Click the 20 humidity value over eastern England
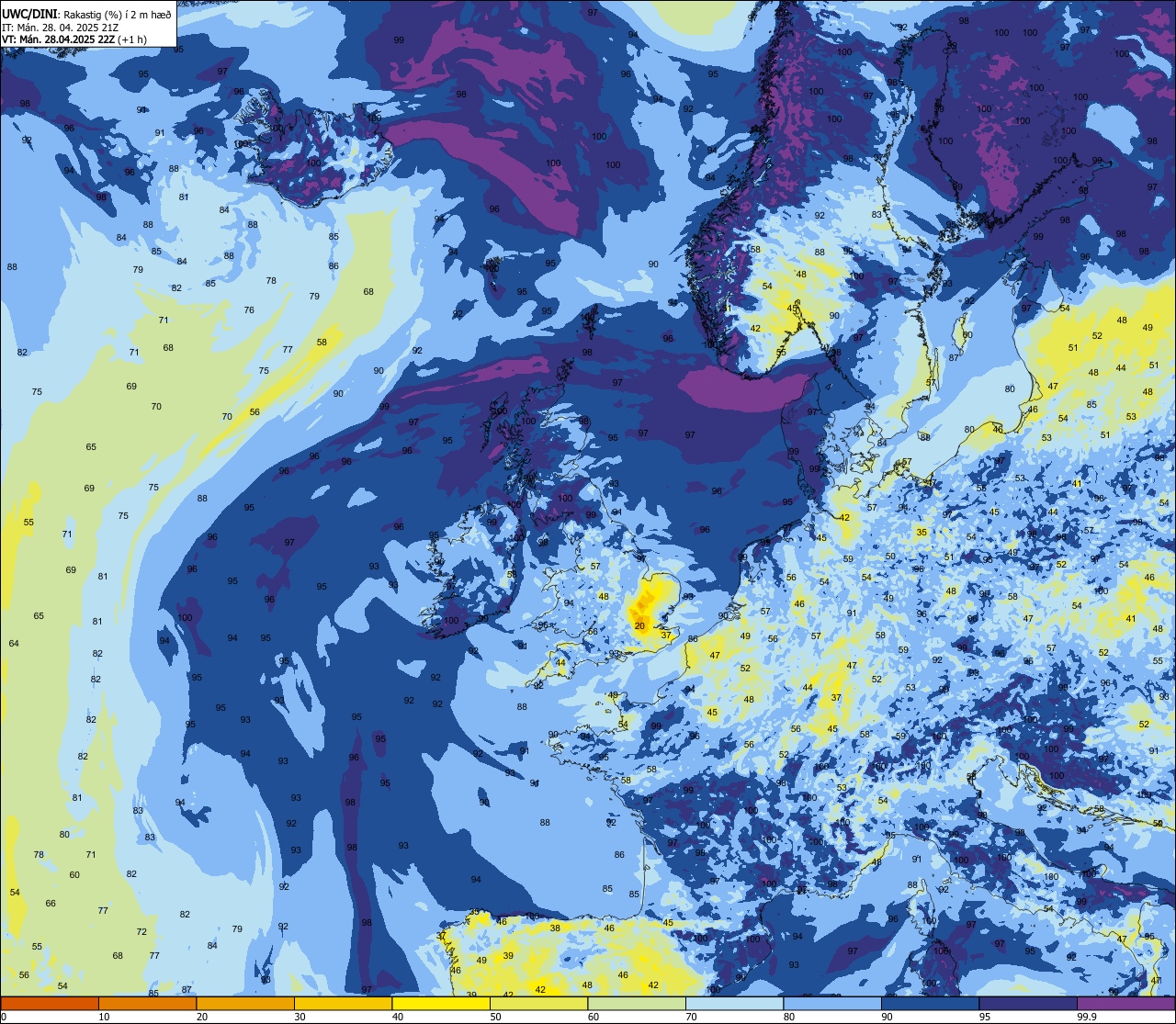Viewport: 1176px width, 1024px height. point(639,625)
